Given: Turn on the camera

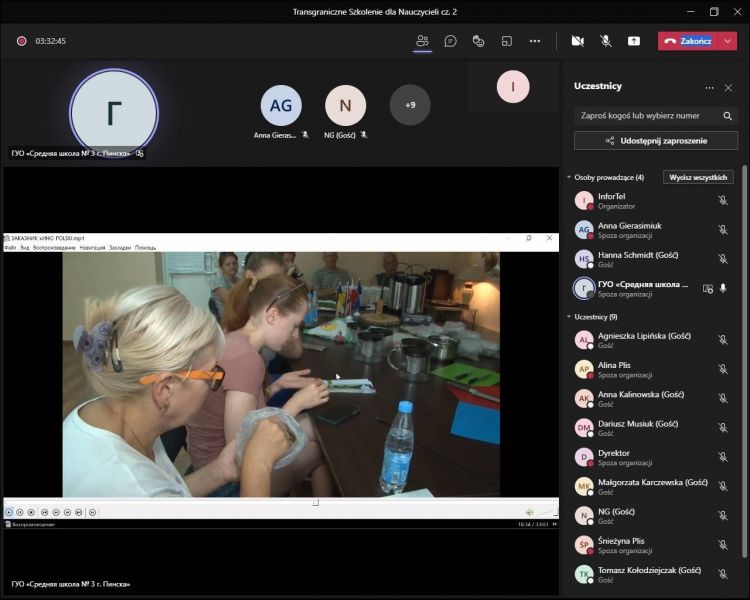Looking at the screenshot, I should (577, 41).
